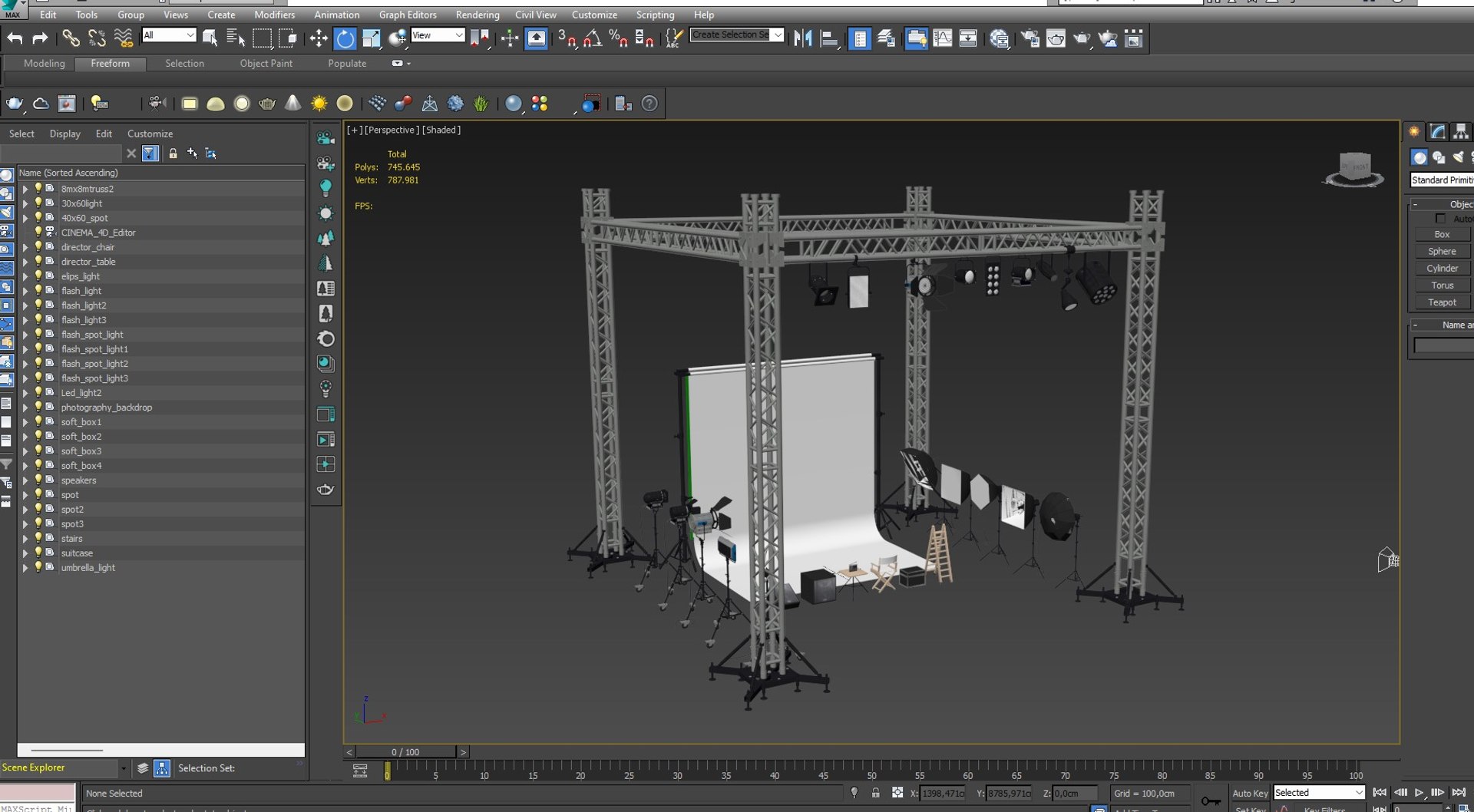Expand the photography_backdrop tree node
This screenshot has width=1474, height=812.
coord(25,408)
